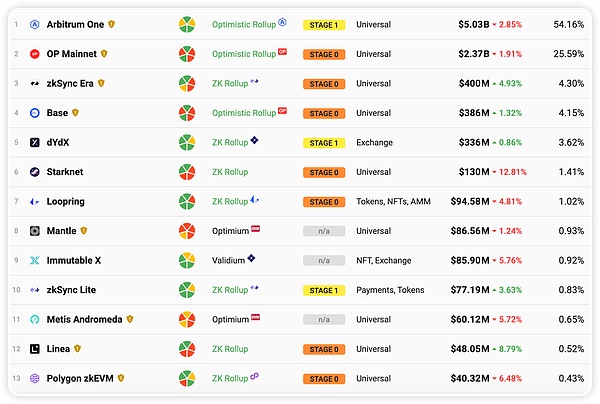Viewport: 600px width, 404px height.
Task: Click the Immutable X logo icon
Action: tap(35, 260)
